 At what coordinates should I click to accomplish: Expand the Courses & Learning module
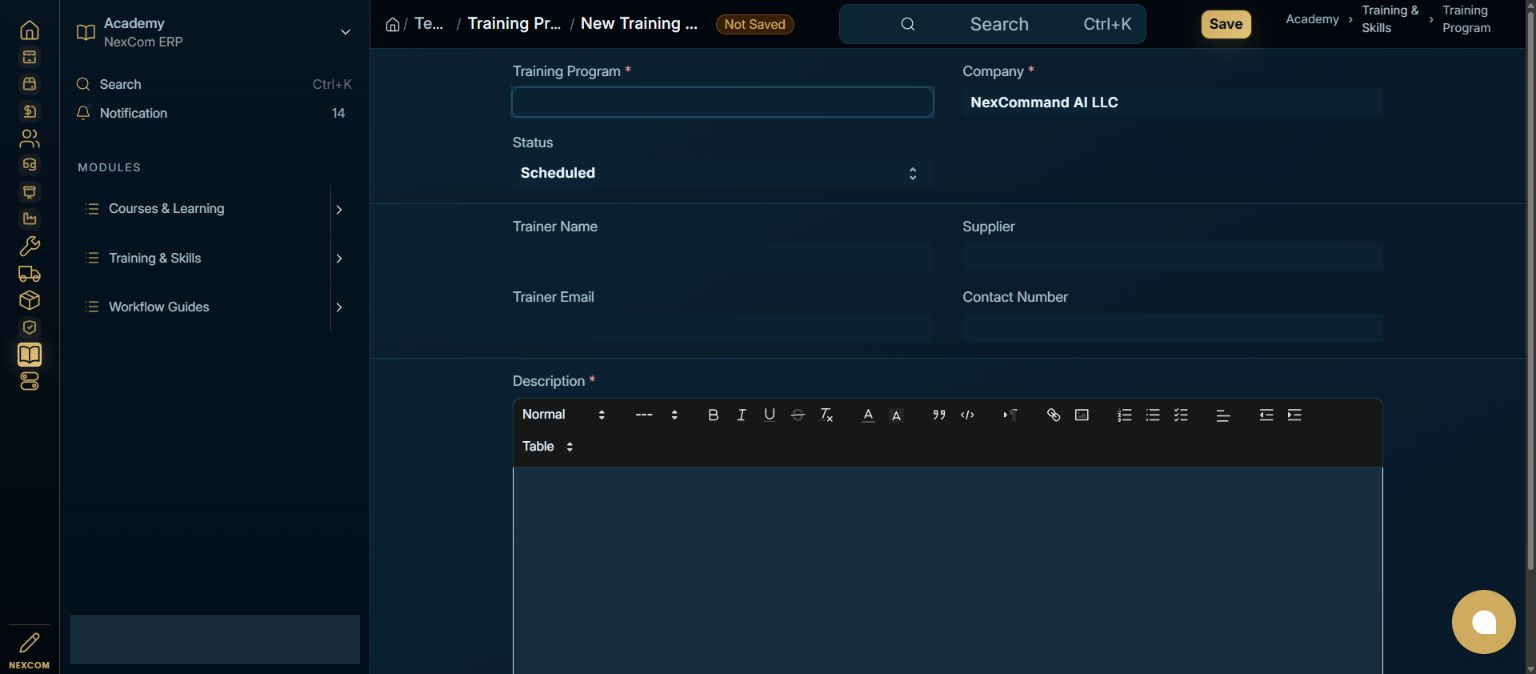339,209
